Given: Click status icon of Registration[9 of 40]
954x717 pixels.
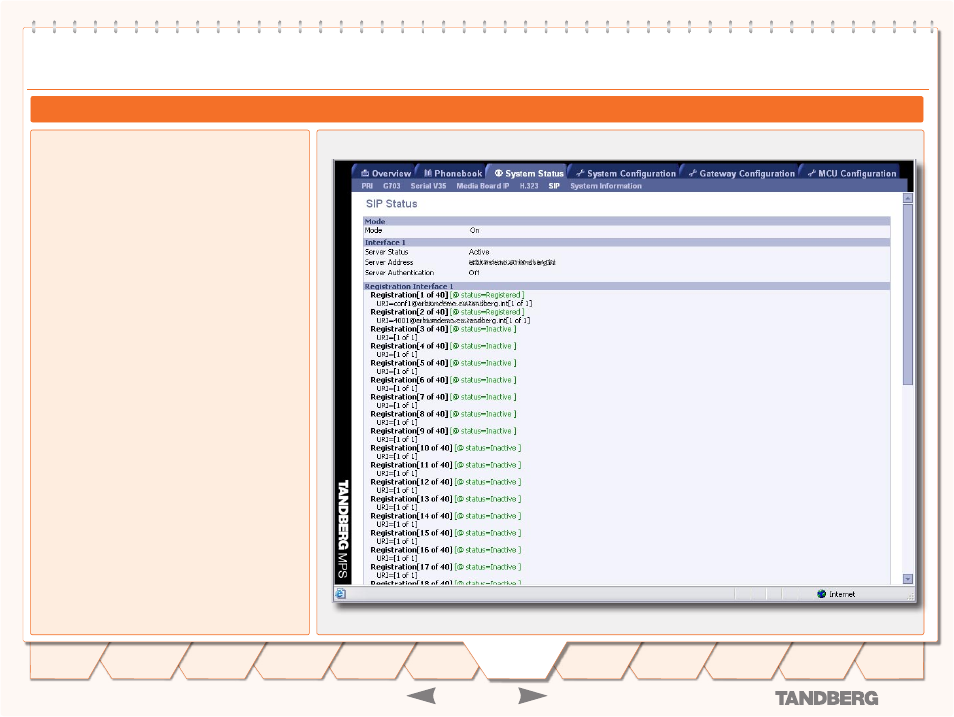Looking at the screenshot, I should pyautogui.click(x=456, y=432).
